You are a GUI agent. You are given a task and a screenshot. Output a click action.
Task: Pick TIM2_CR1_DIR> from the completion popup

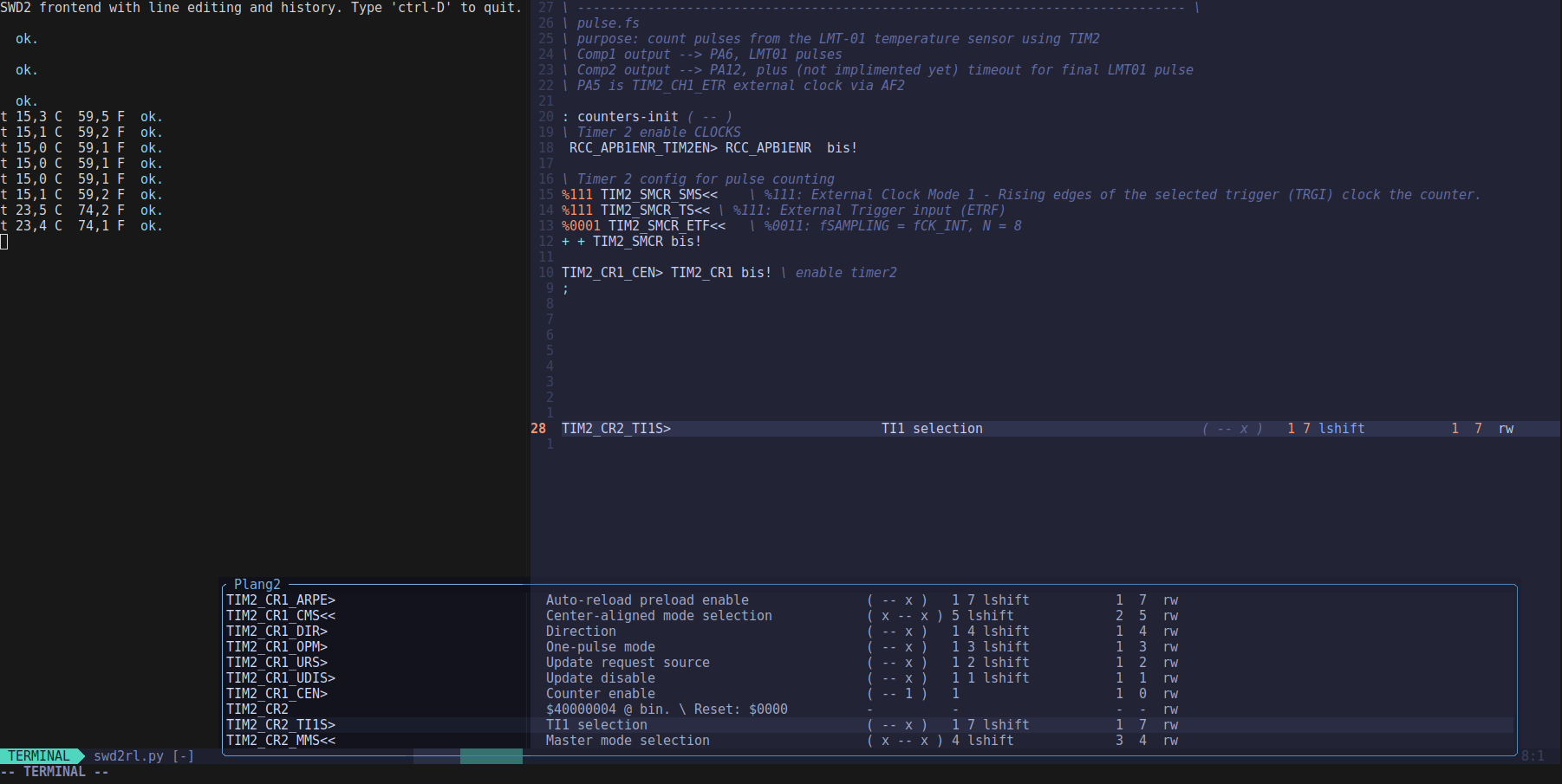pos(277,632)
